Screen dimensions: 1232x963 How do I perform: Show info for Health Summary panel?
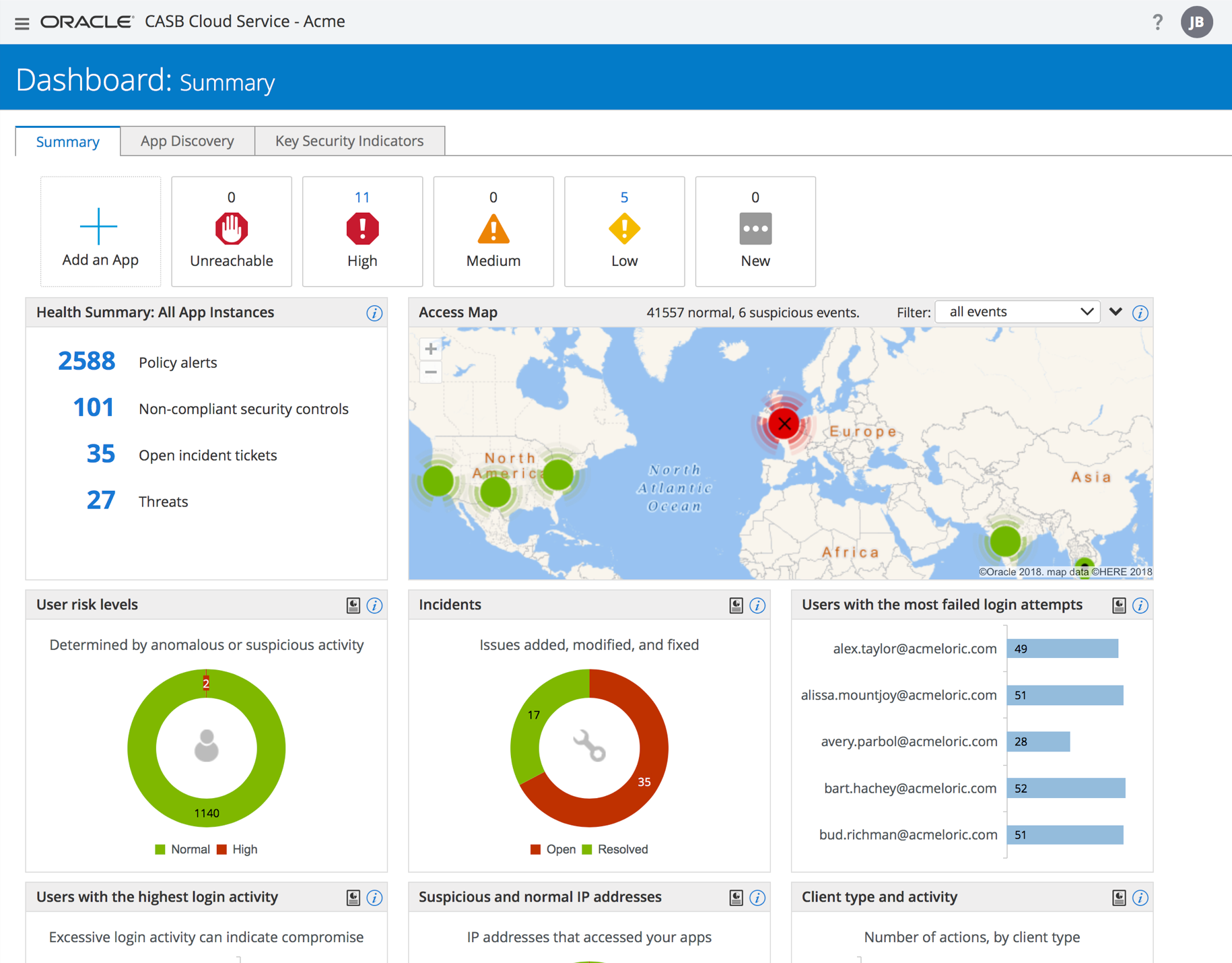pos(374,313)
